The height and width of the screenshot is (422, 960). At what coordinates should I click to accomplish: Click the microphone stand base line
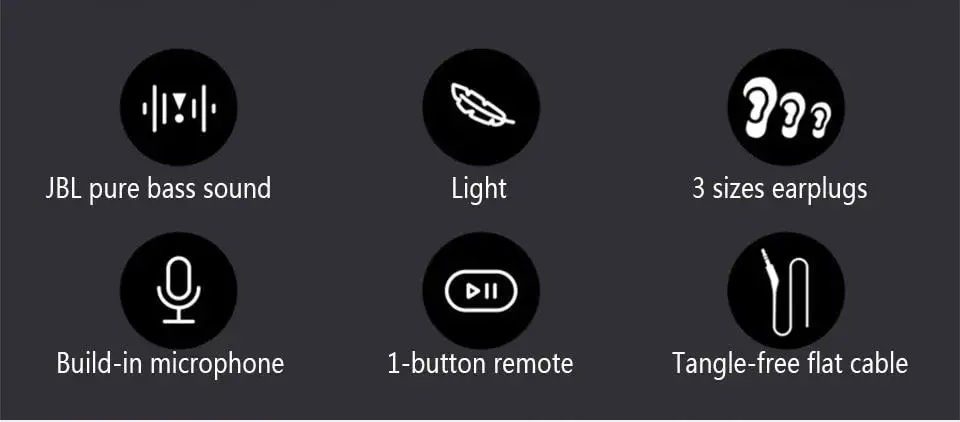point(178,321)
